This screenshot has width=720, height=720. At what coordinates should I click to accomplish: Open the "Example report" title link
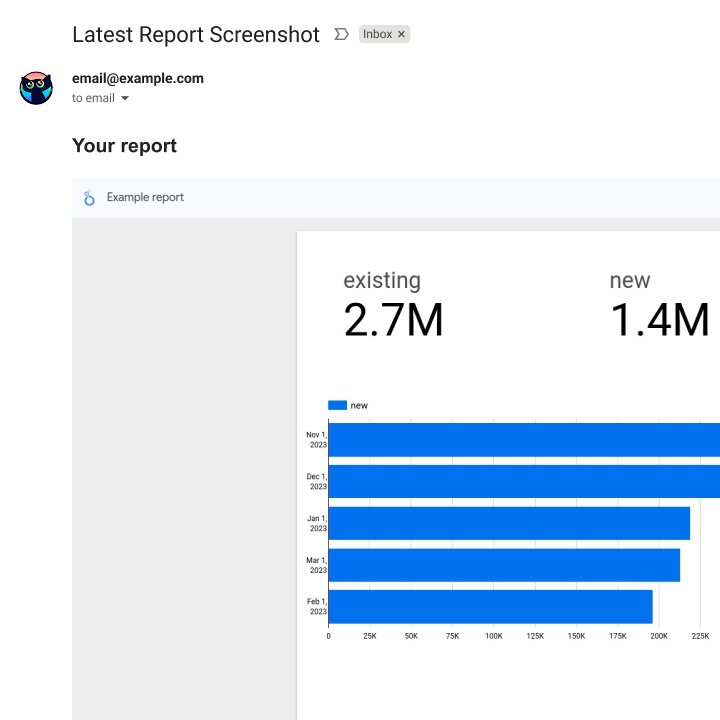click(145, 197)
